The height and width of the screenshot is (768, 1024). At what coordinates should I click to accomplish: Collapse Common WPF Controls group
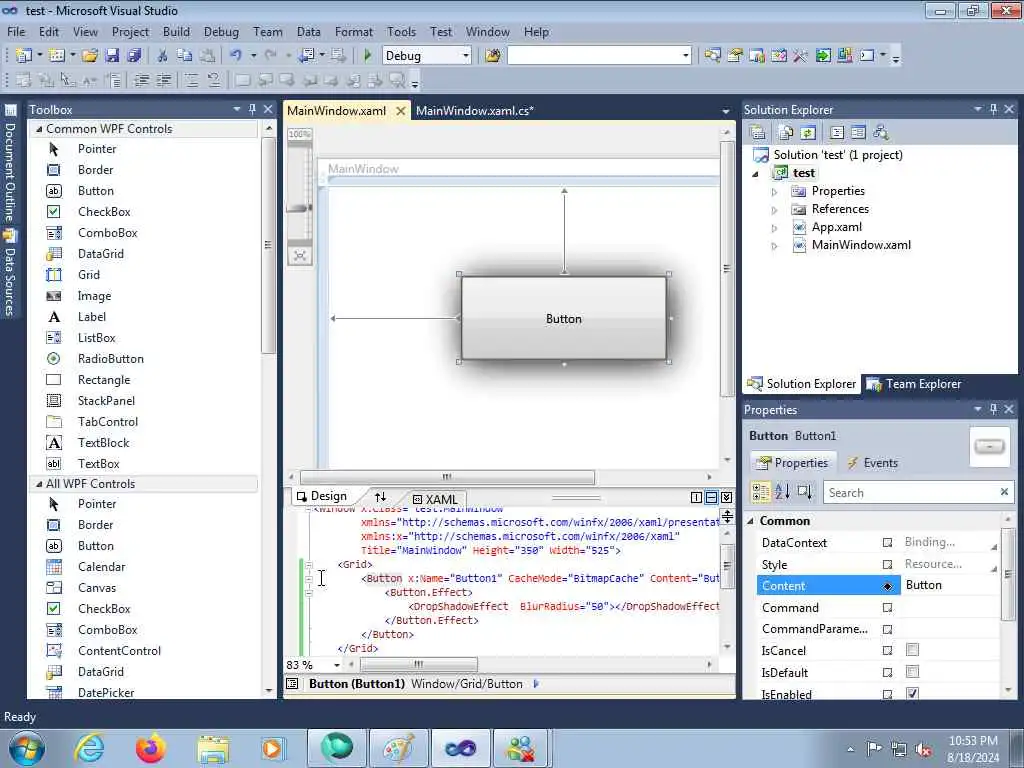coord(39,129)
